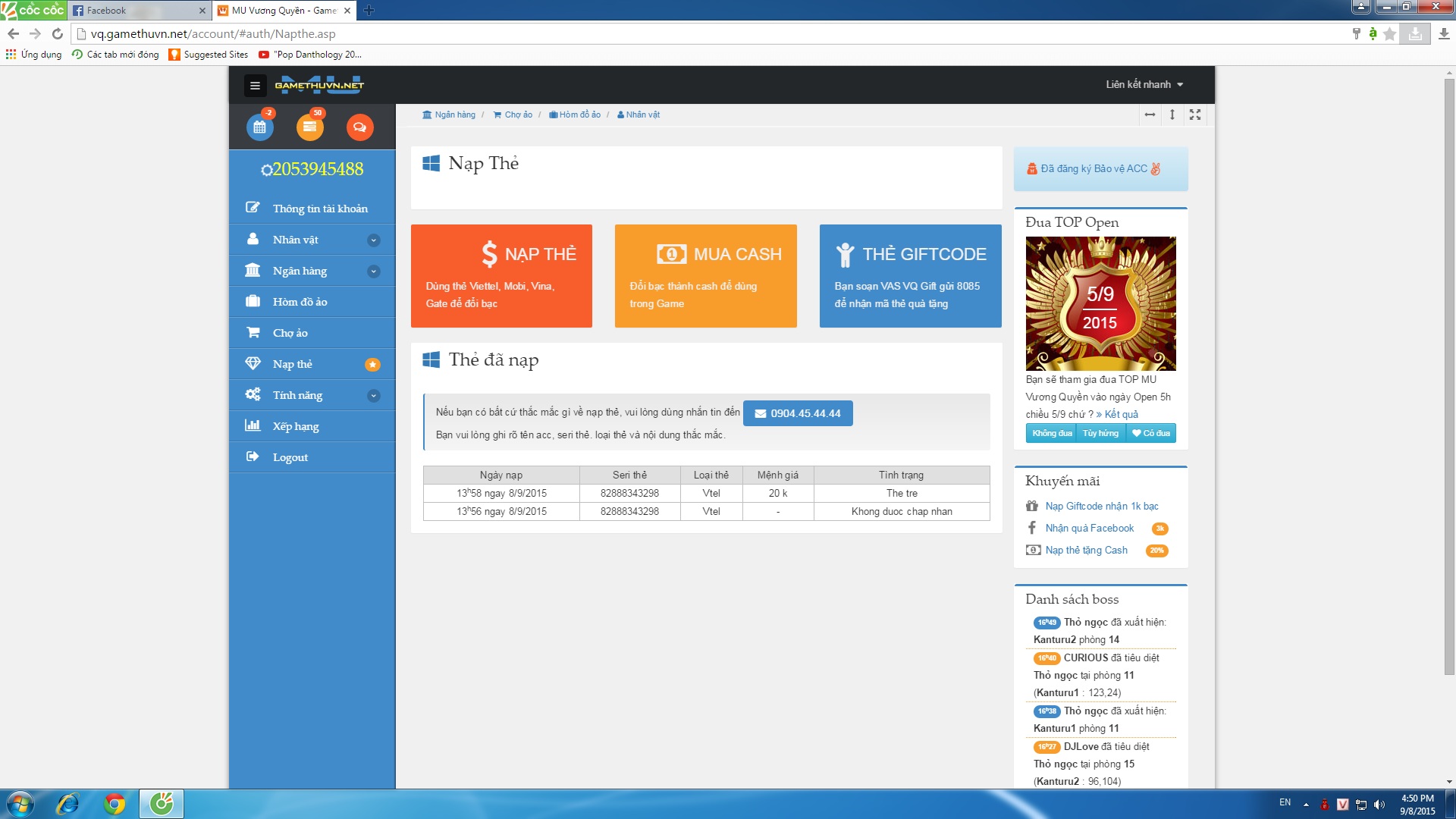This screenshot has width=1456, height=819.
Task: Click the orange 'NẠP THẺ' tile
Action: (x=501, y=276)
